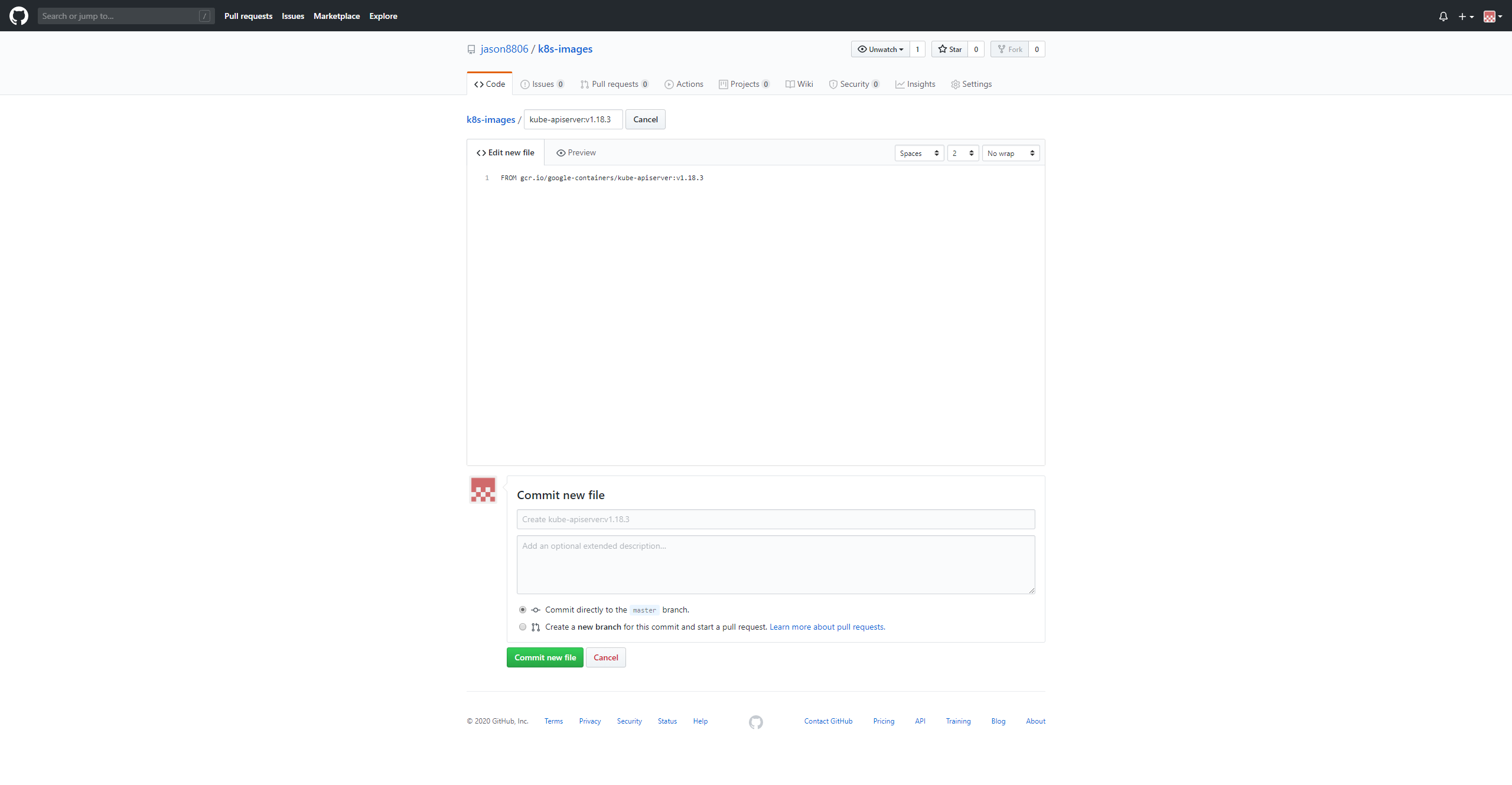
Task: Click the Actions tab icon
Action: tap(669, 84)
